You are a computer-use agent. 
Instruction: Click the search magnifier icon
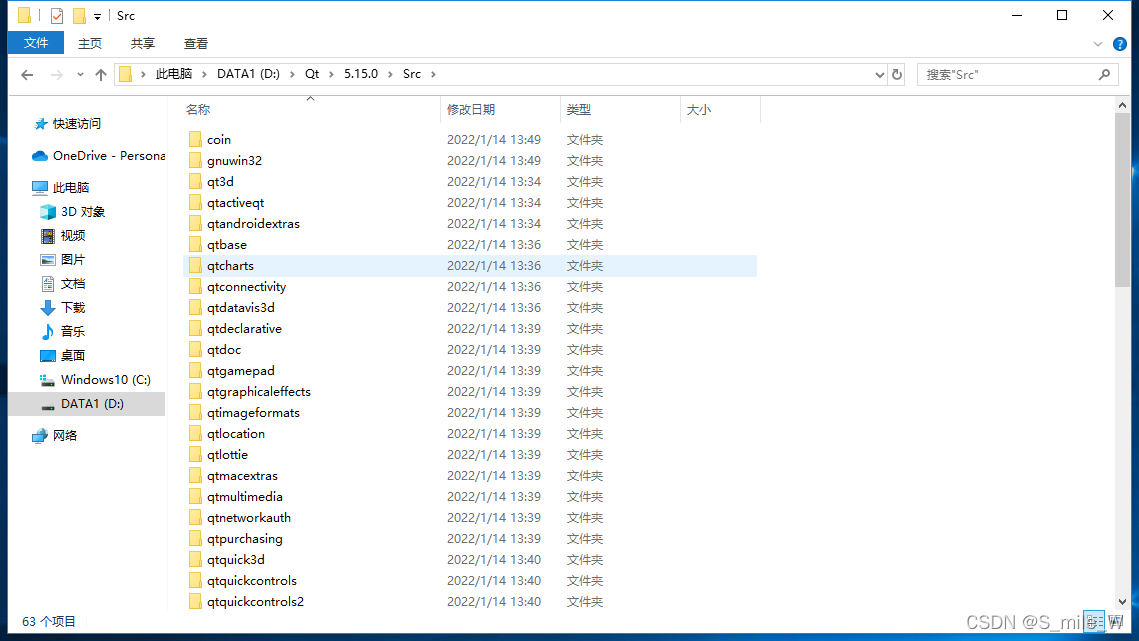(1104, 74)
